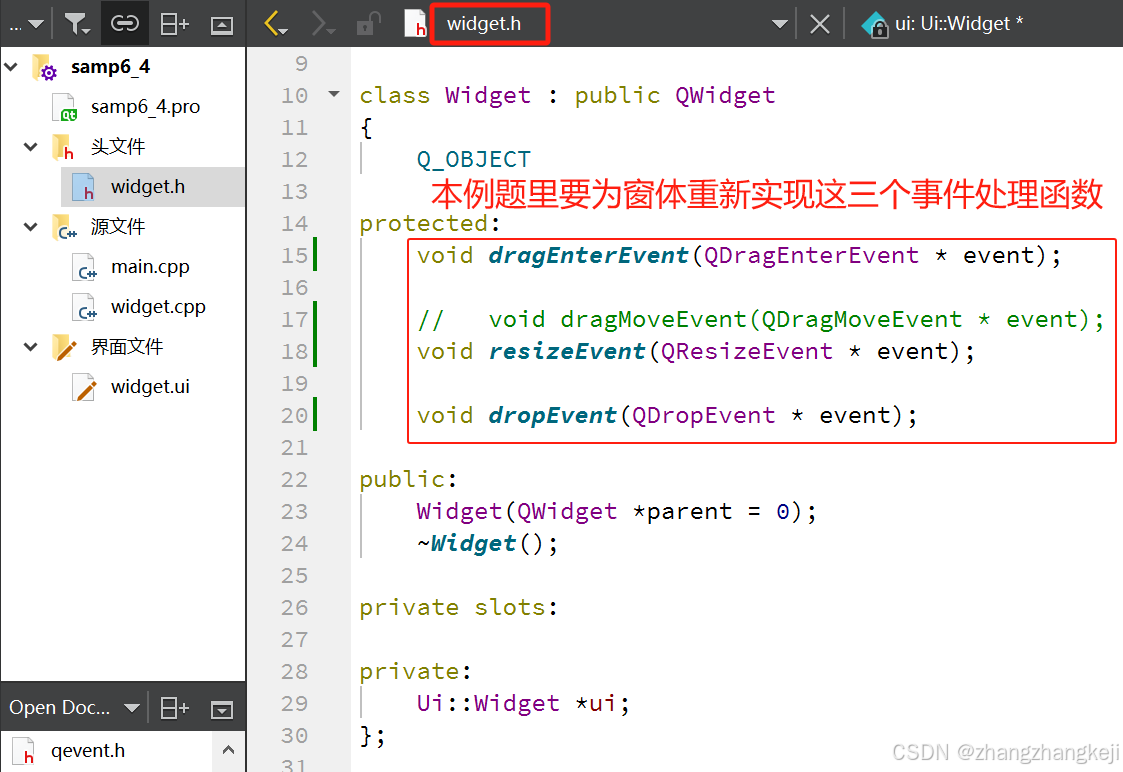Screen dimensions: 1123x772
Task: Click the open documents list up arrow
Action: click(228, 751)
